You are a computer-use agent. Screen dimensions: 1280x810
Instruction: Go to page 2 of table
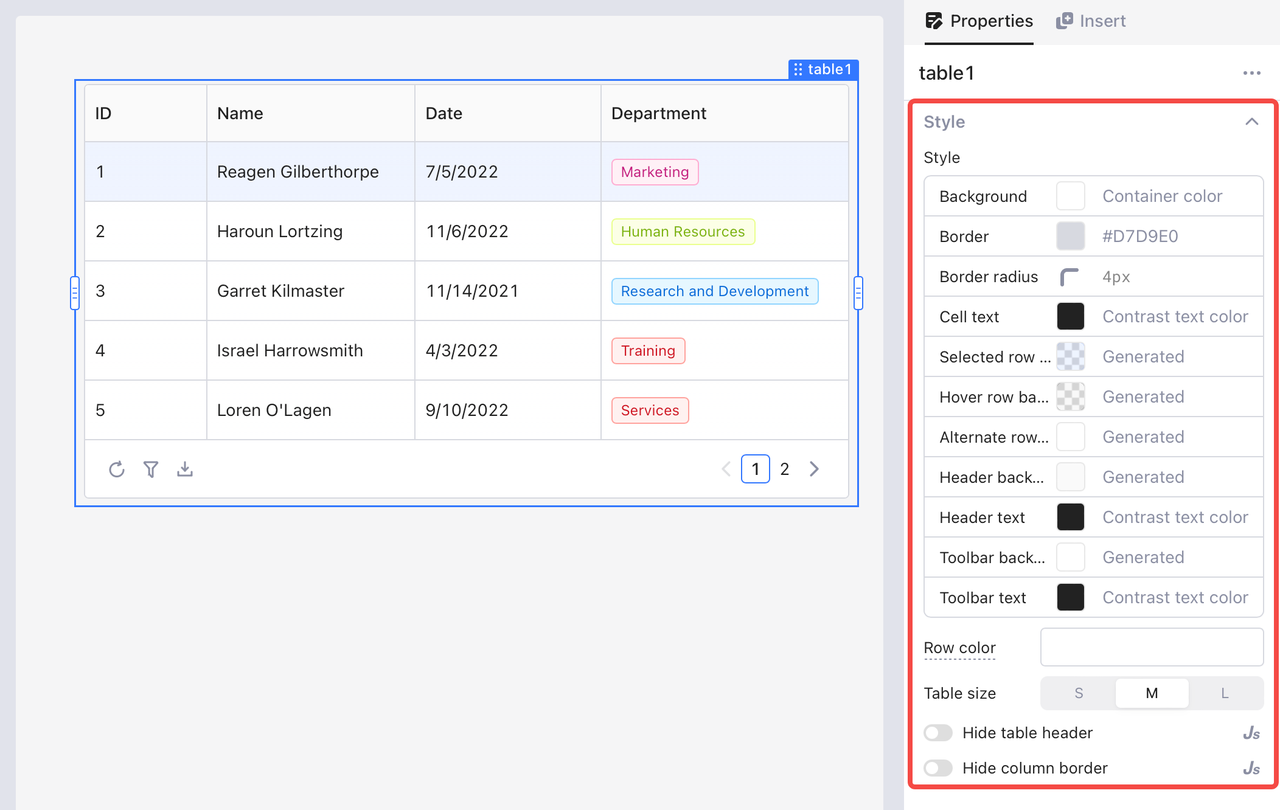785,469
